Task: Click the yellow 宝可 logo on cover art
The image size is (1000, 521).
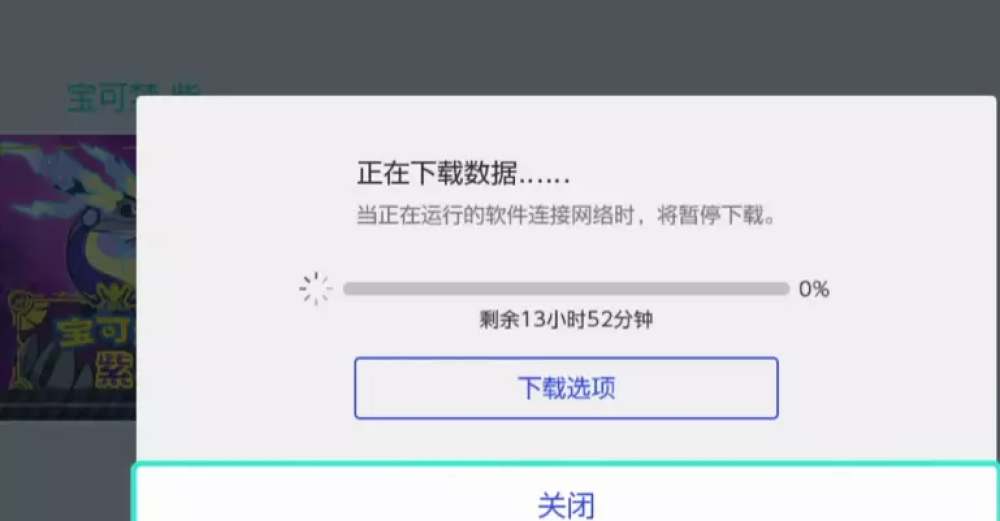Action: [96, 332]
